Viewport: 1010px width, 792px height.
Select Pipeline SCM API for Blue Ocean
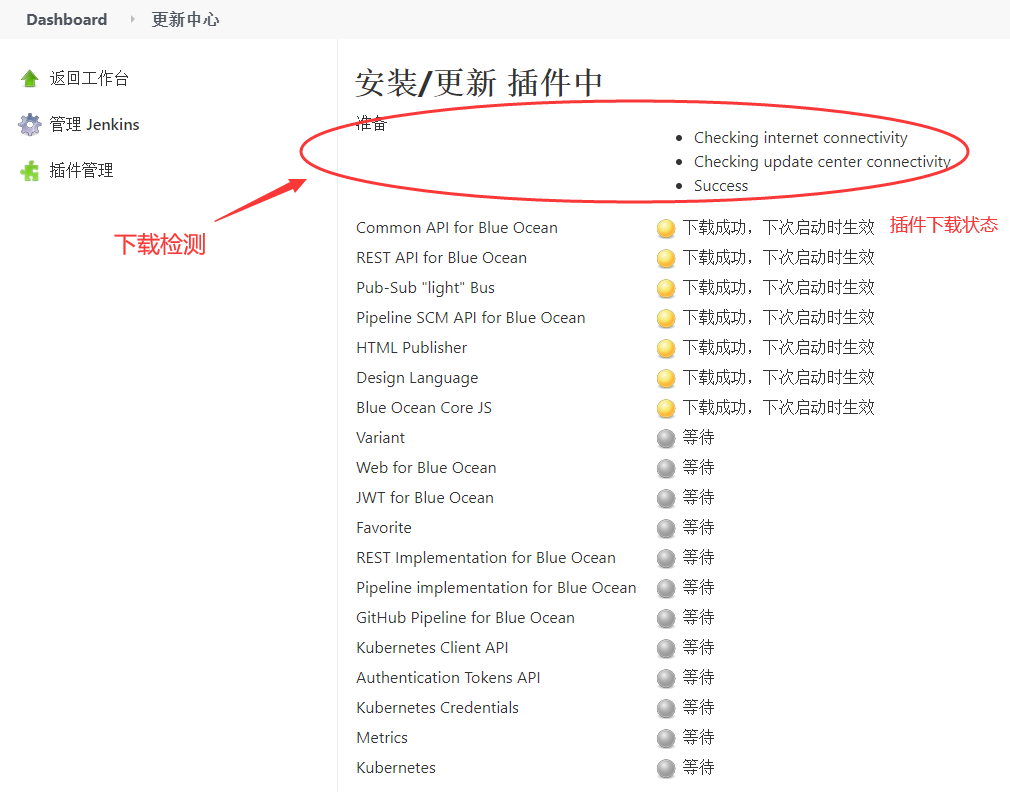click(471, 318)
